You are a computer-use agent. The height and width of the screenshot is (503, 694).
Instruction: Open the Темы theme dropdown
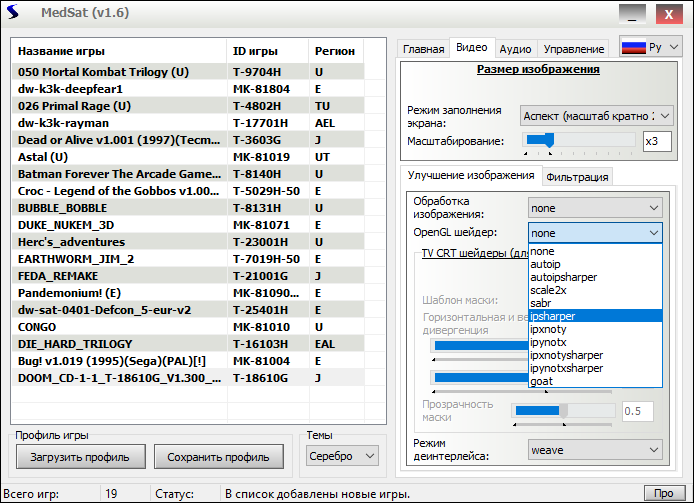342,456
